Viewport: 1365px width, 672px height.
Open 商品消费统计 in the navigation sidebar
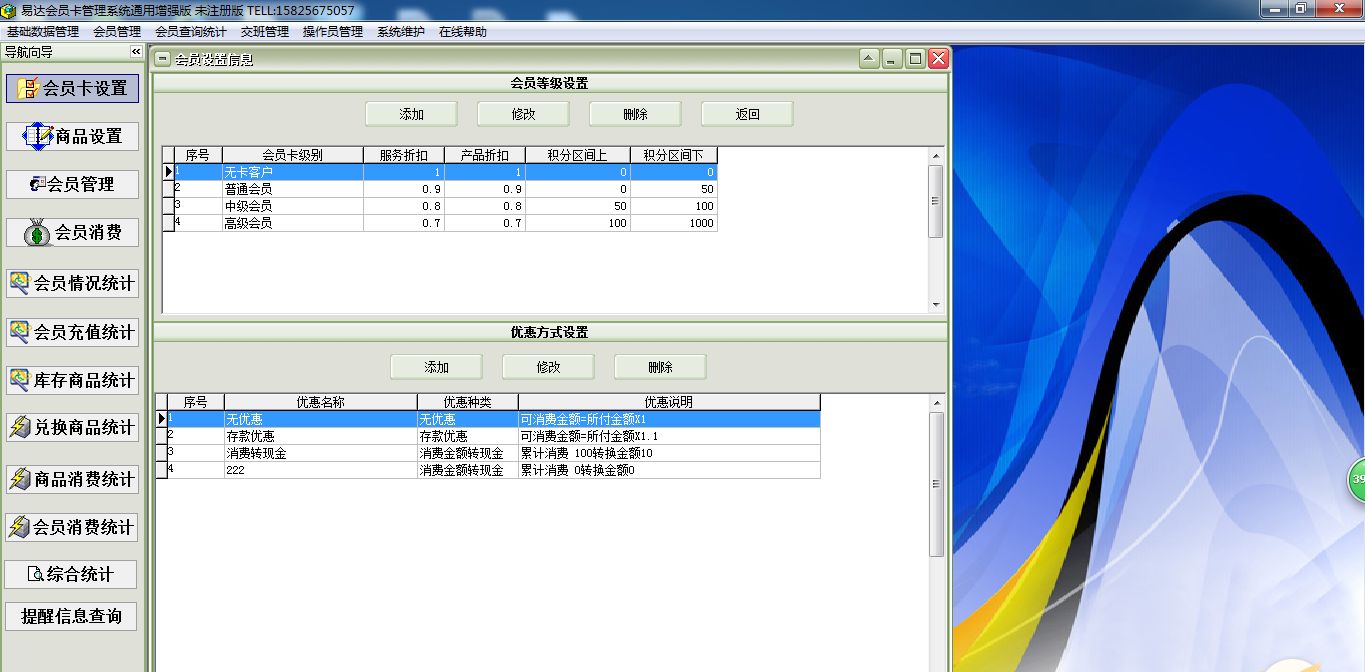pos(72,479)
